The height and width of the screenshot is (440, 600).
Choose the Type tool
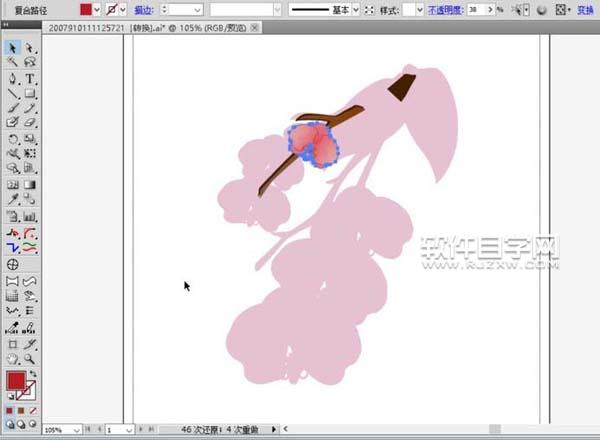coord(30,78)
